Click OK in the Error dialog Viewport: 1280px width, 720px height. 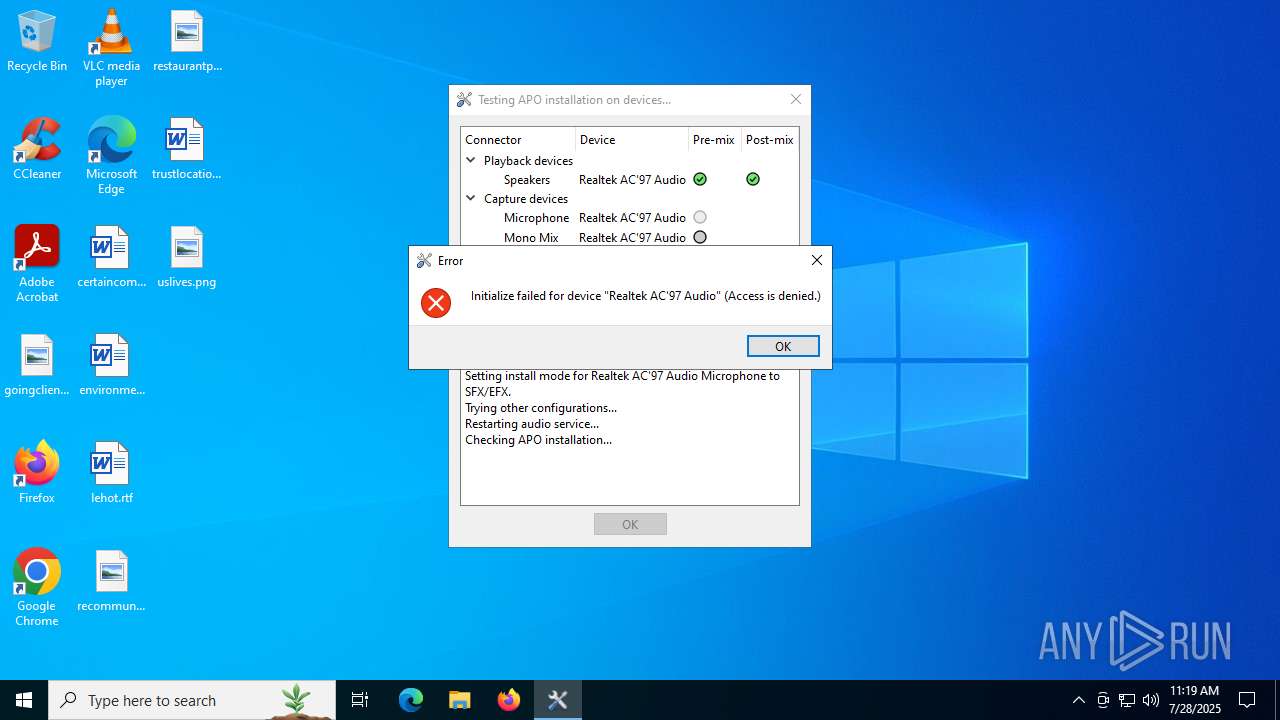(783, 346)
